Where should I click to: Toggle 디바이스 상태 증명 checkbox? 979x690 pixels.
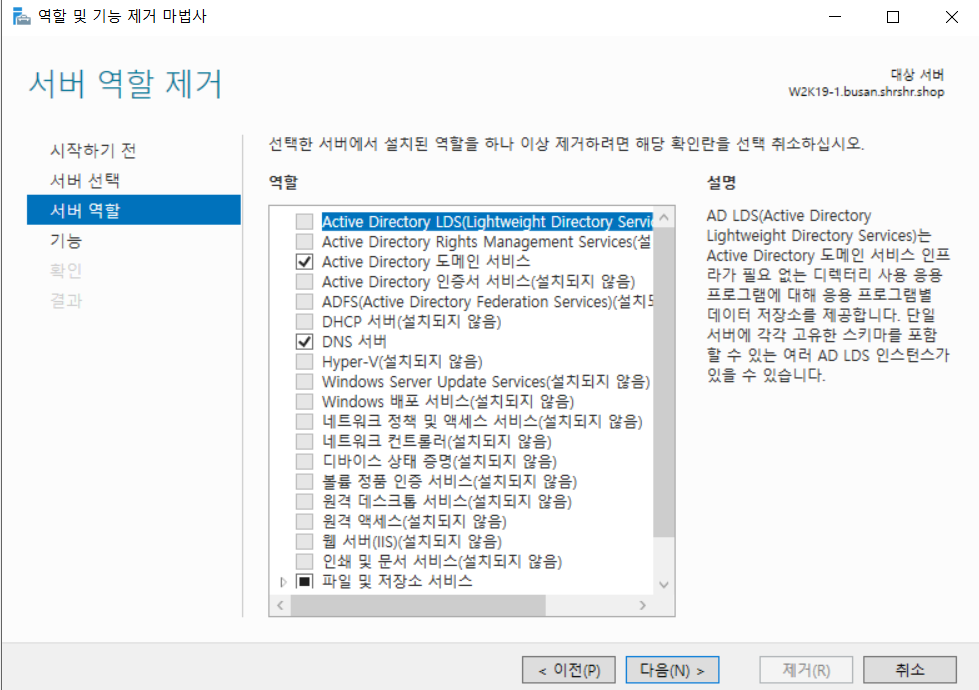point(305,461)
